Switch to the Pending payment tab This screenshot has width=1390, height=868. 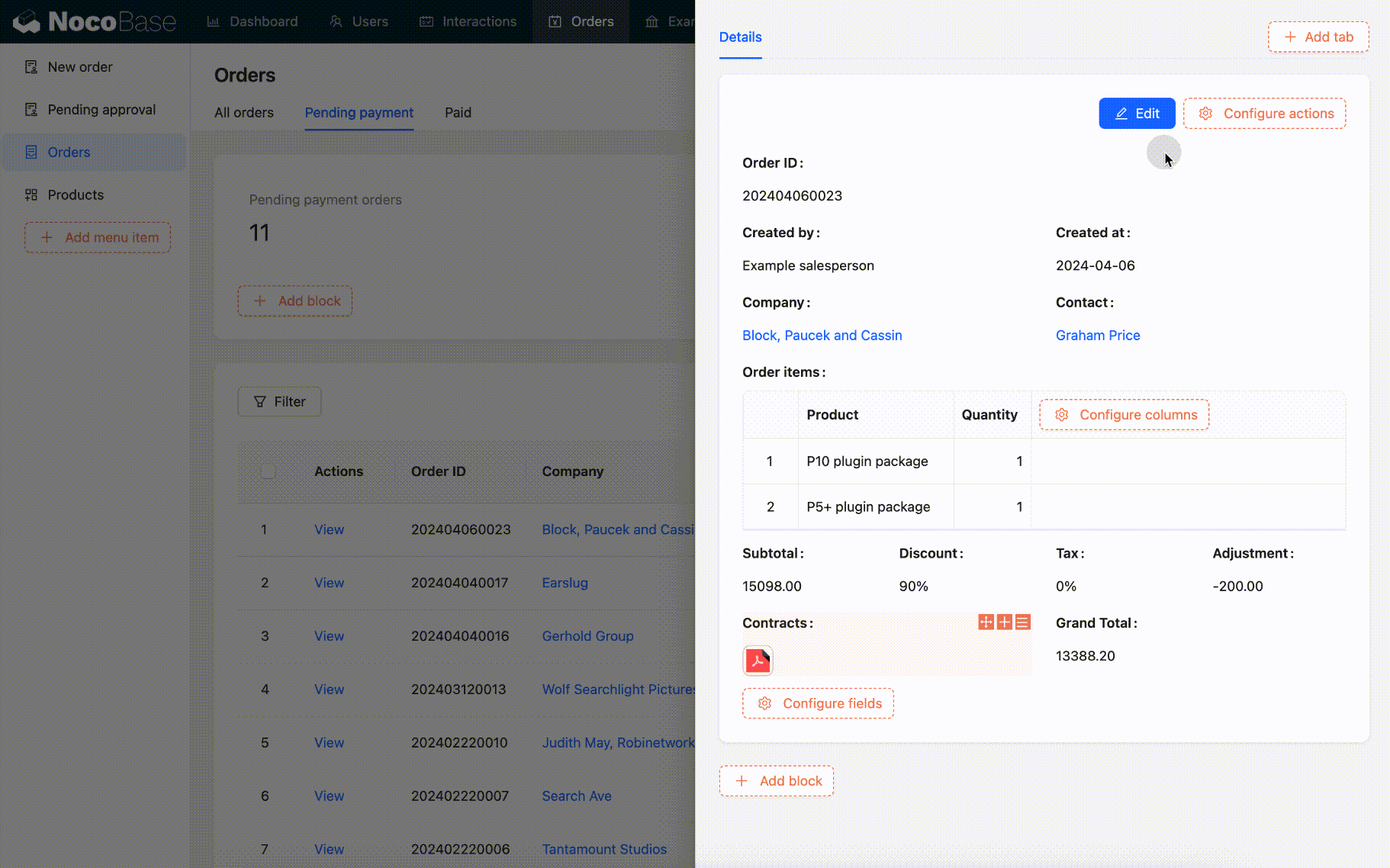click(359, 113)
